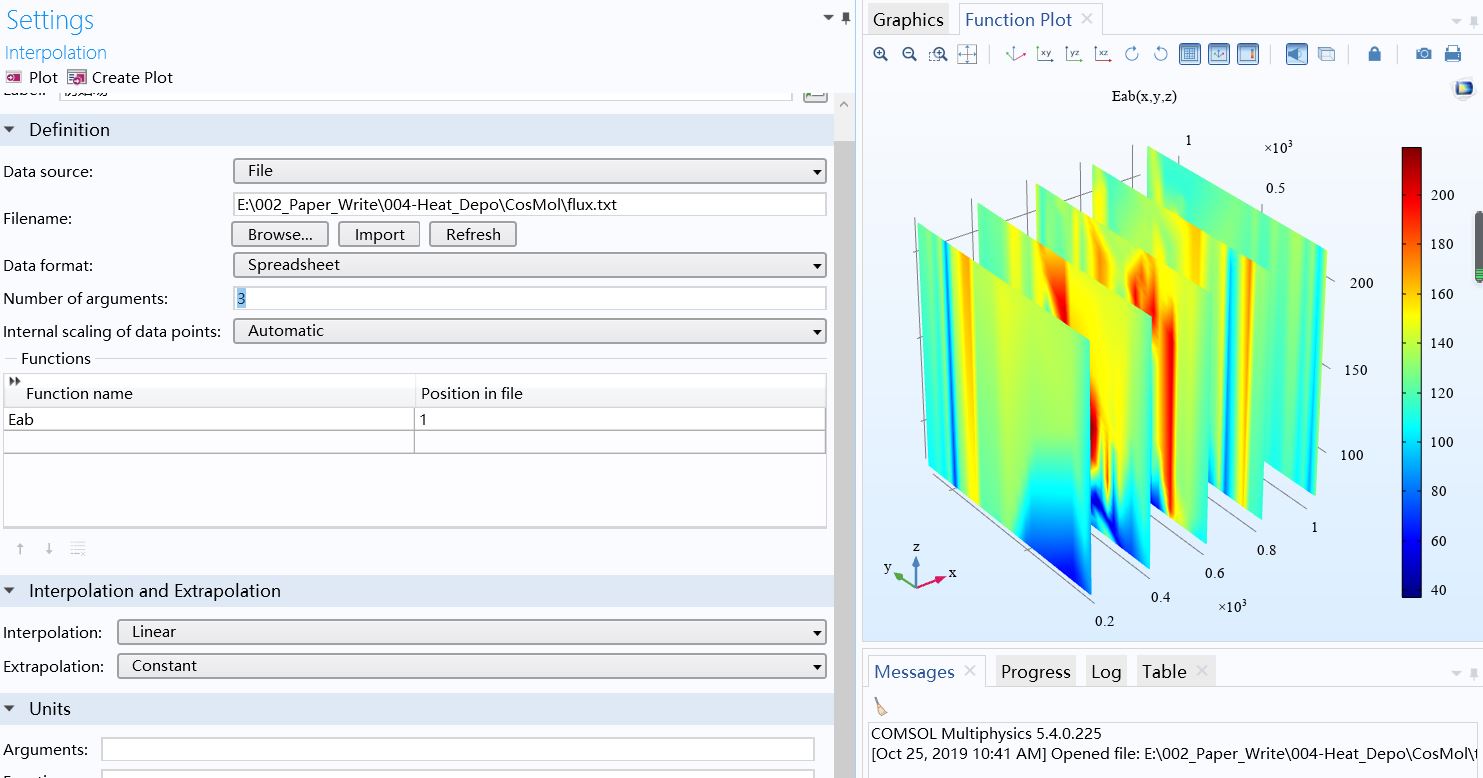Select the Messages tab
Viewport: 1483px width, 778px height.
click(x=914, y=672)
